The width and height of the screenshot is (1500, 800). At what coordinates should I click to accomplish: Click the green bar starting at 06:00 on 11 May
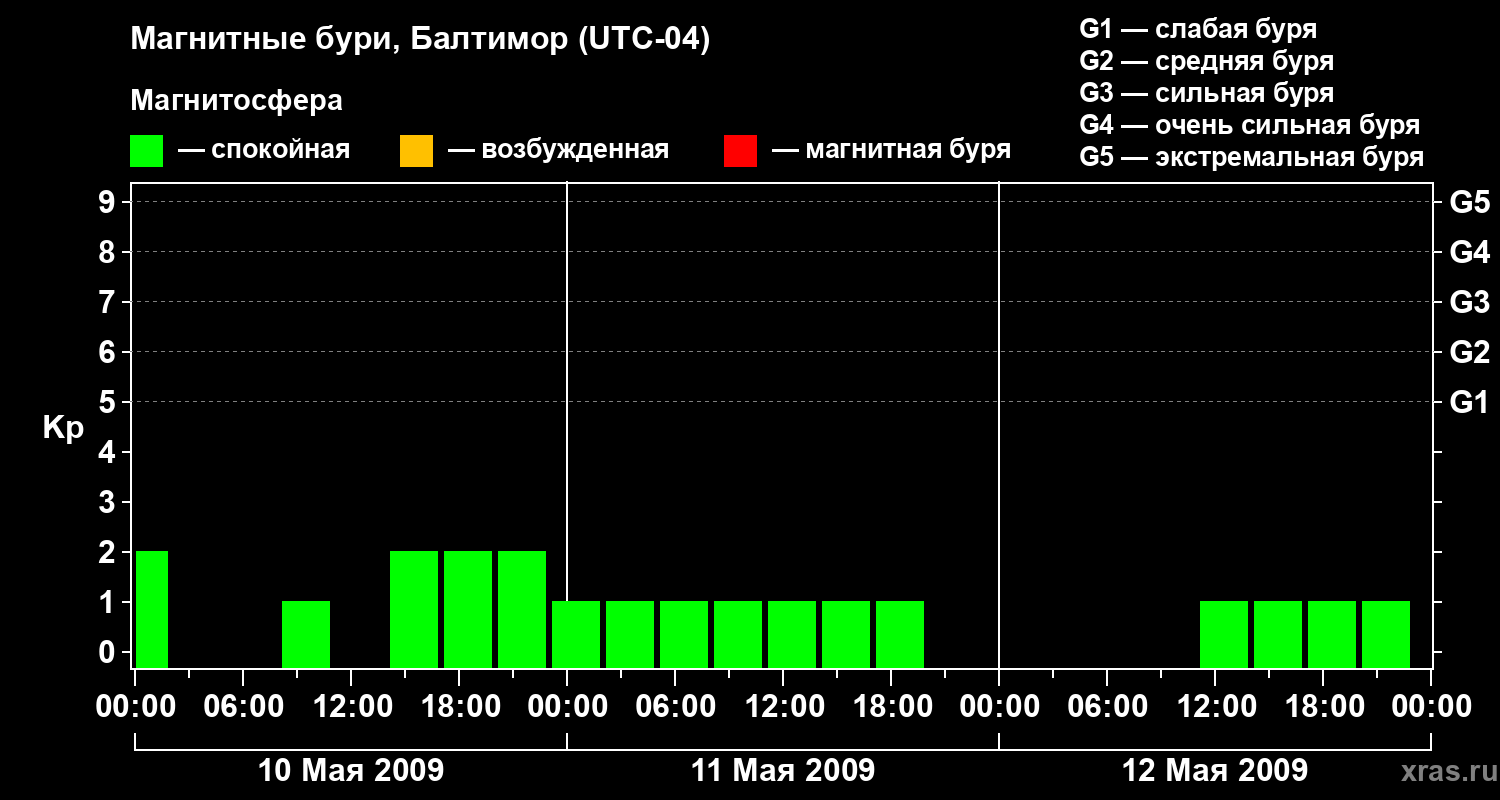684,634
